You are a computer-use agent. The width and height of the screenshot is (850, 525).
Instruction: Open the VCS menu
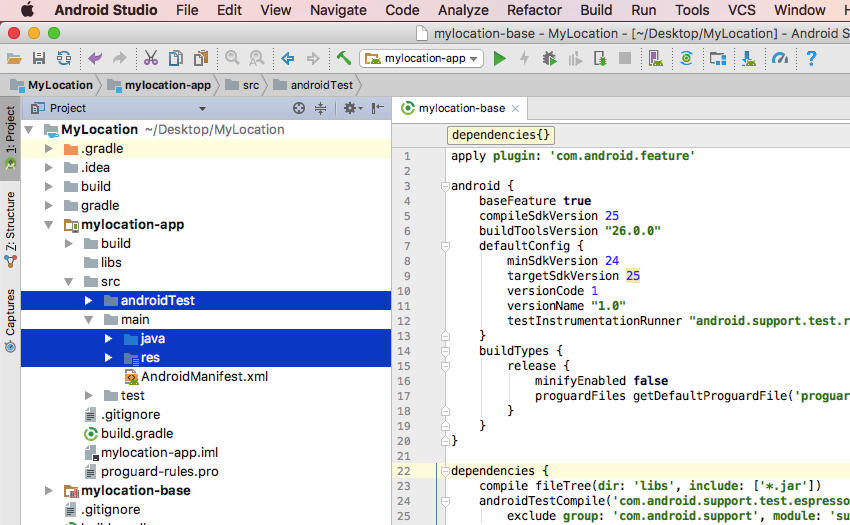point(741,10)
